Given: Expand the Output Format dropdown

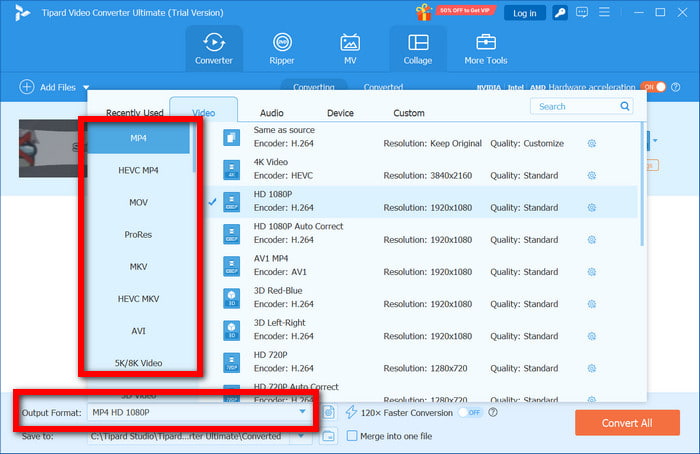Looking at the screenshot, I should pos(302,412).
